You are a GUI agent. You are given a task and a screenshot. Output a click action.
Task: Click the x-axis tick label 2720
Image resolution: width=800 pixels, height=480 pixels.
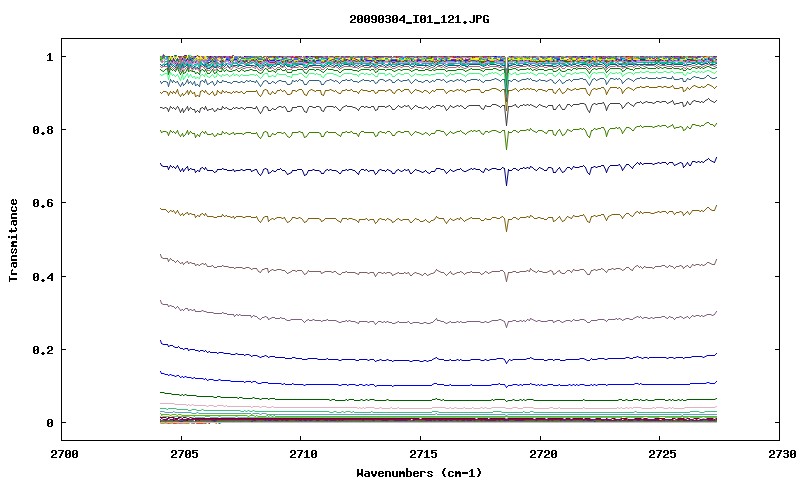point(543,454)
